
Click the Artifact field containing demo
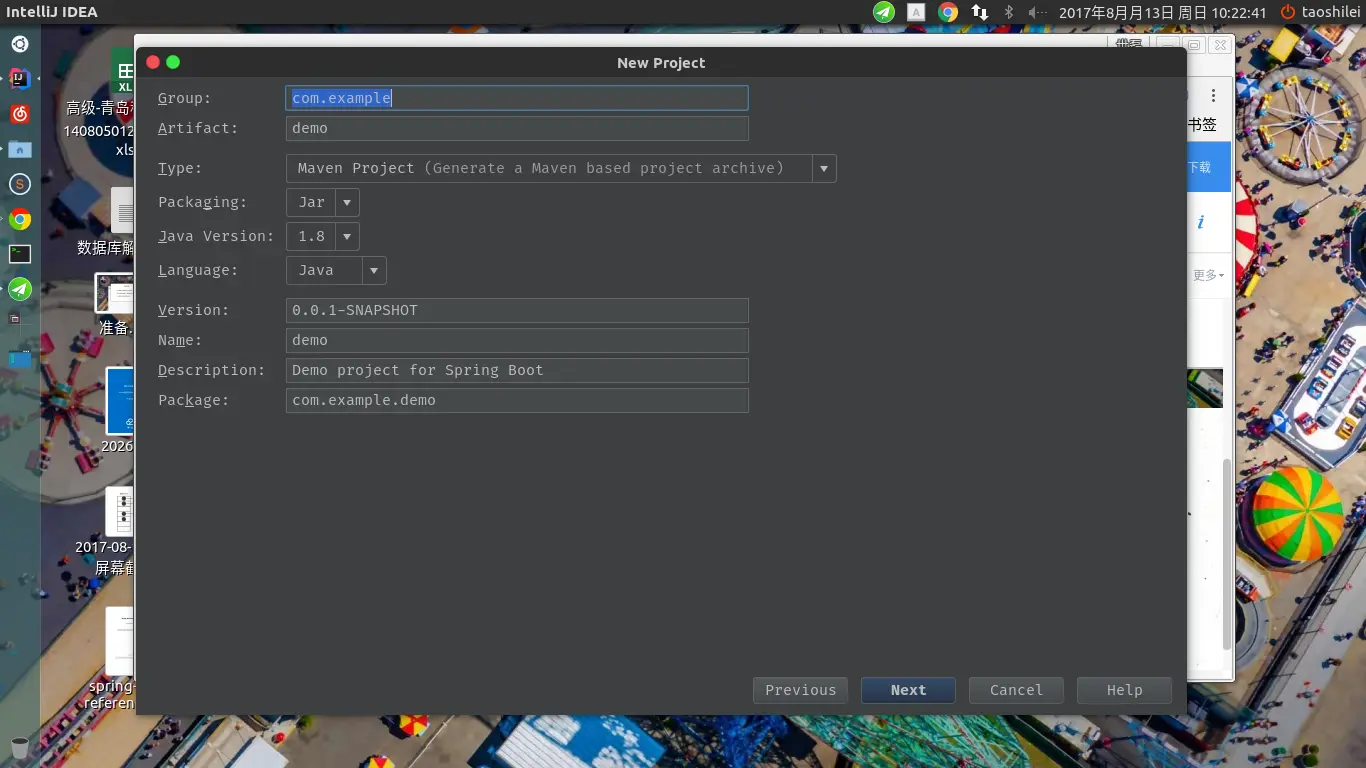[x=517, y=128]
